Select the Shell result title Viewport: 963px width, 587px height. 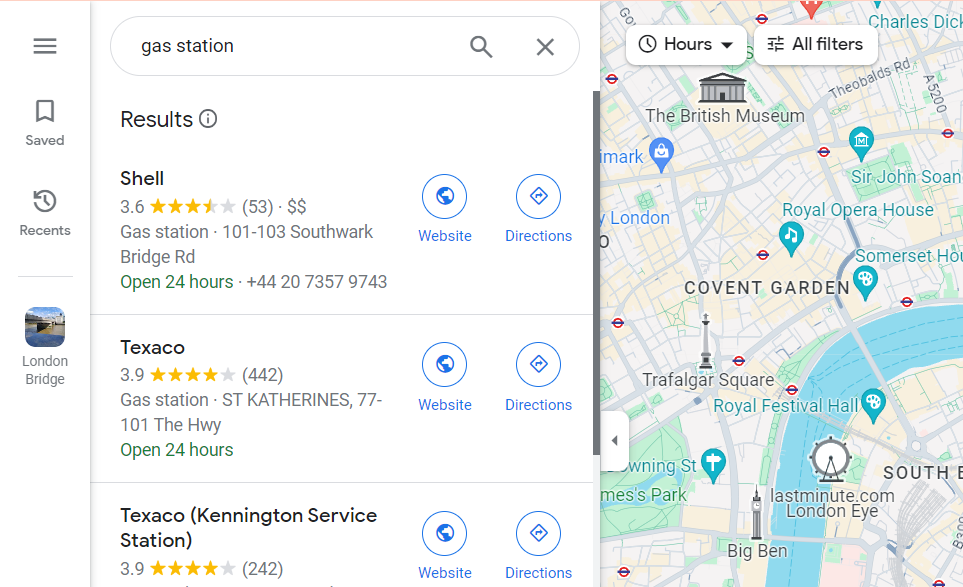coord(142,178)
